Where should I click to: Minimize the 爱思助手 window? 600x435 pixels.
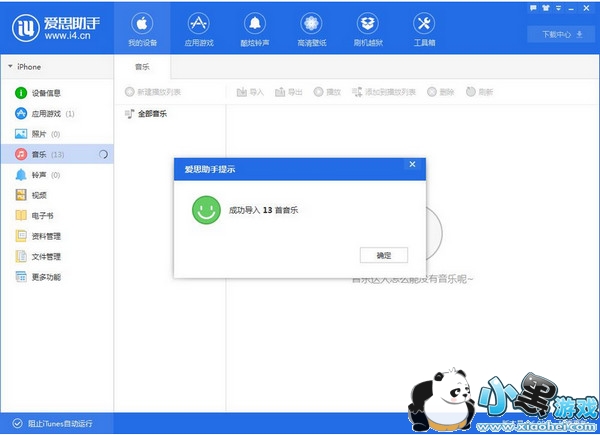click(x=571, y=8)
